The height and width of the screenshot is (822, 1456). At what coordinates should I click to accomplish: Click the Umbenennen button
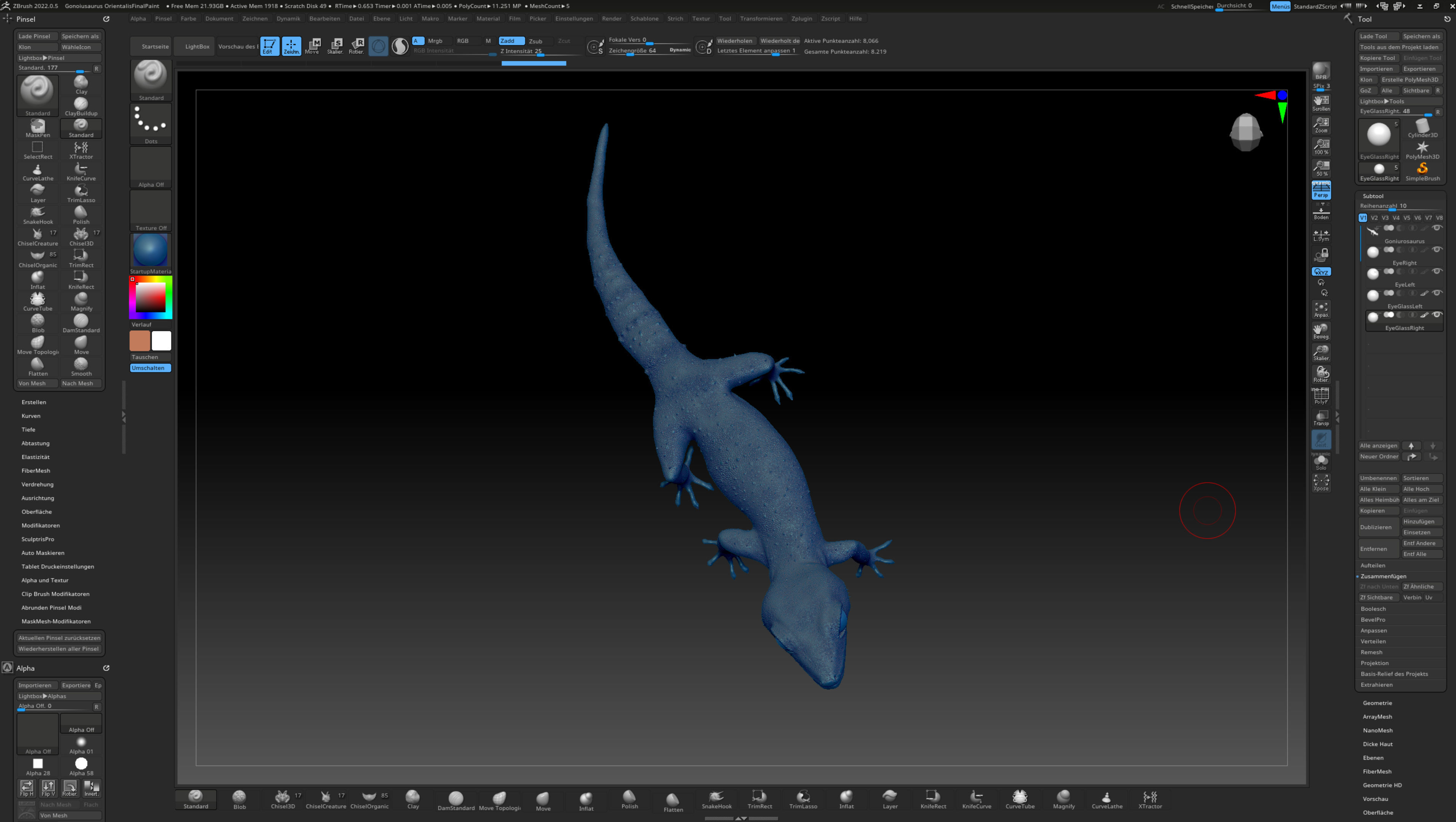click(x=1378, y=478)
